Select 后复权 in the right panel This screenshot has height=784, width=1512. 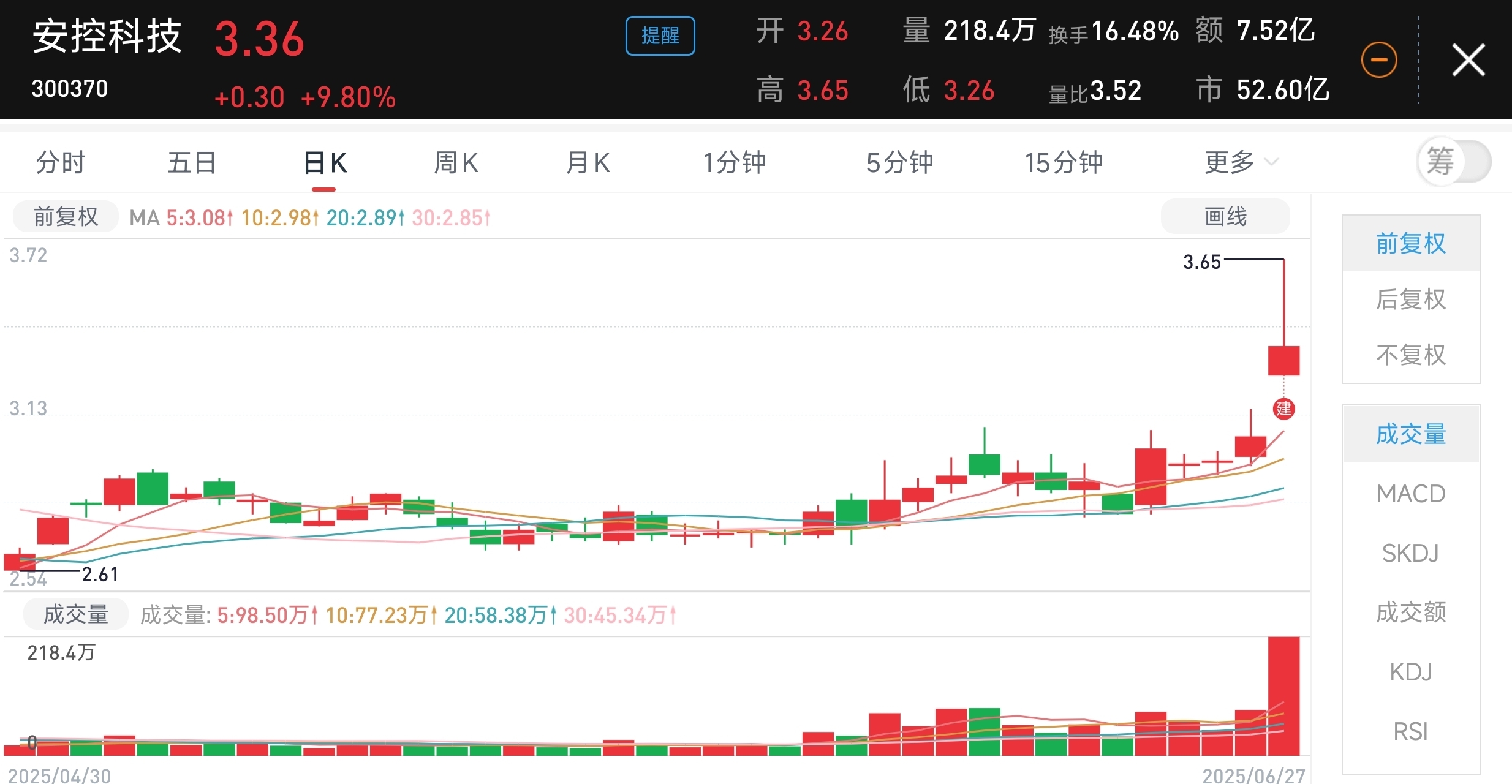1411,300
